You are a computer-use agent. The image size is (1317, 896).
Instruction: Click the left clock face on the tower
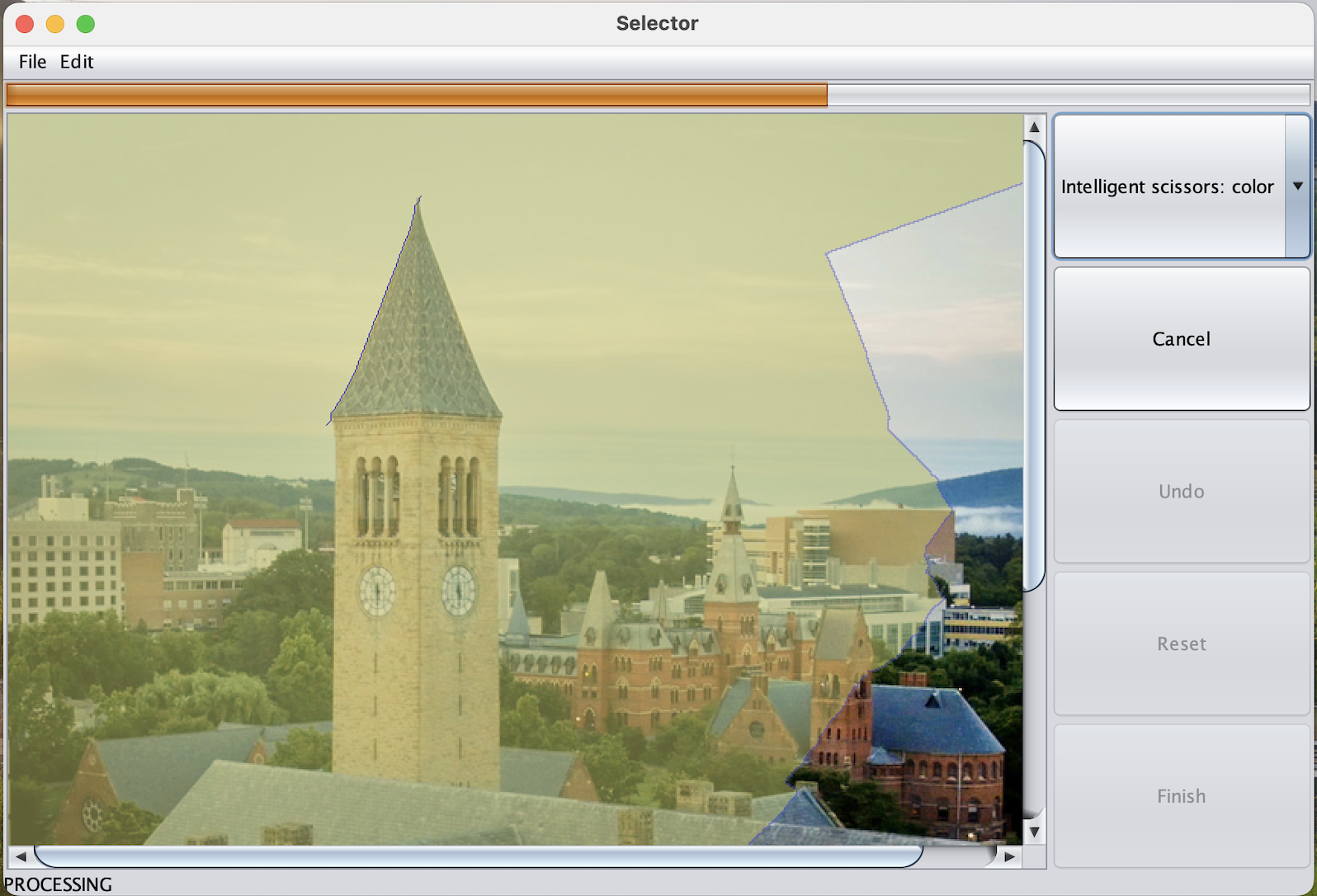click(377, 591)
